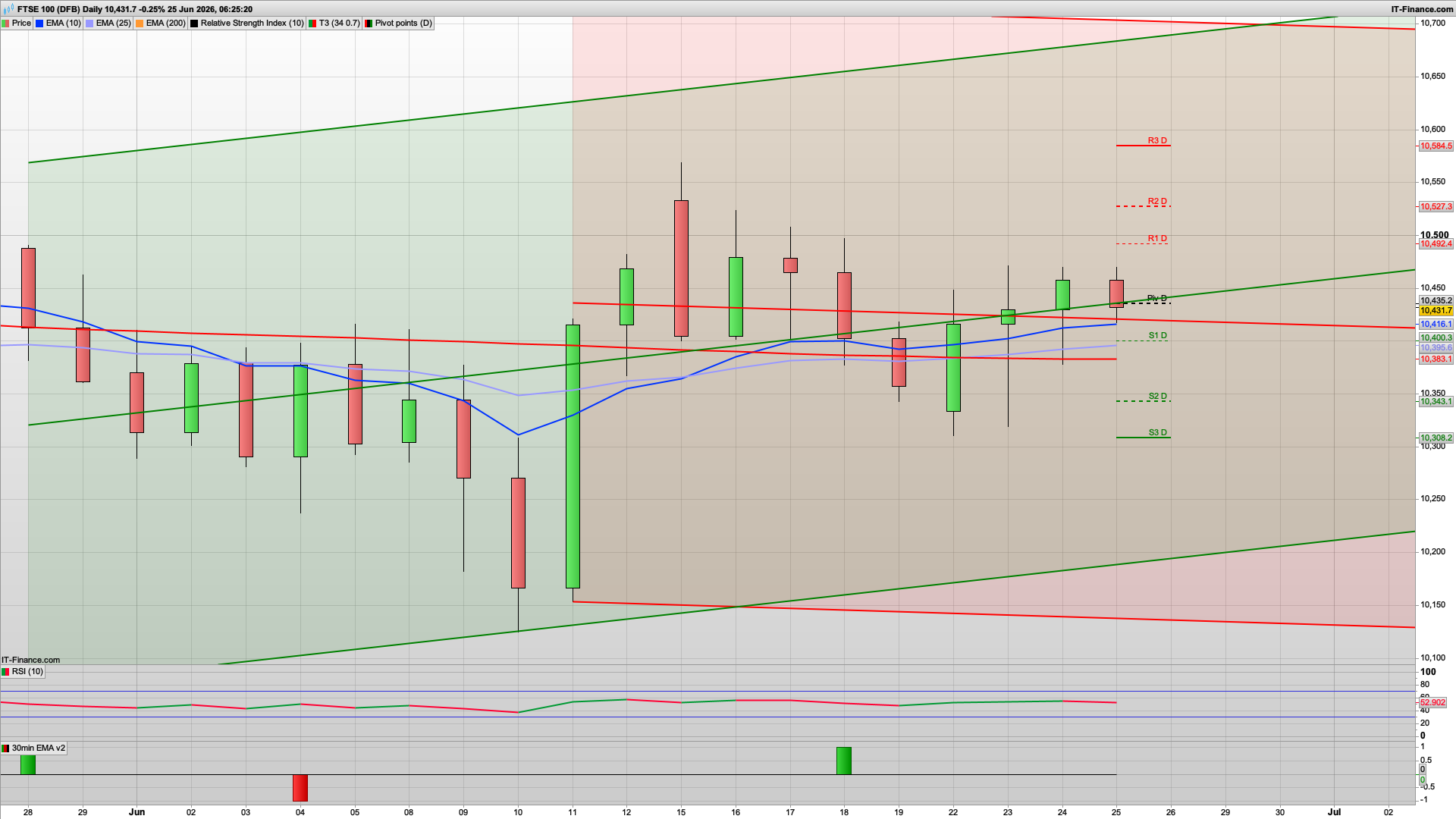Click the green histogram bar on June 18
This screenshot has height=819, width=1456.
[844, 761]
